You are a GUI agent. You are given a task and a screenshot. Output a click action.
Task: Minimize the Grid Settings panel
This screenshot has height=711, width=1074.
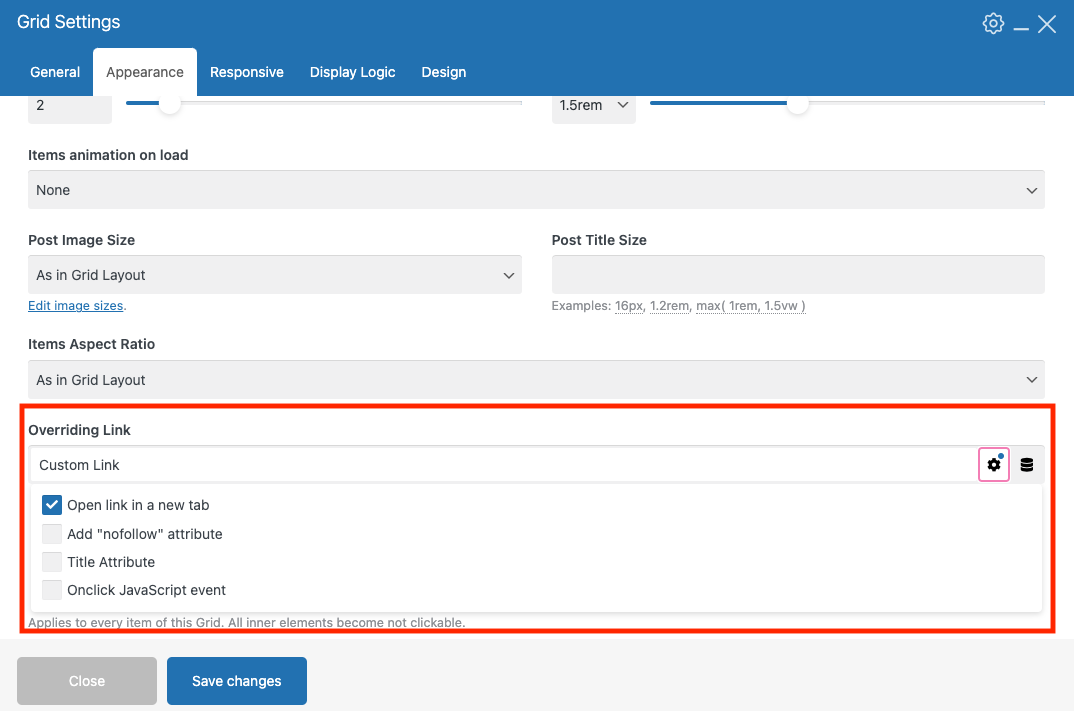[x=1021, y=25]
